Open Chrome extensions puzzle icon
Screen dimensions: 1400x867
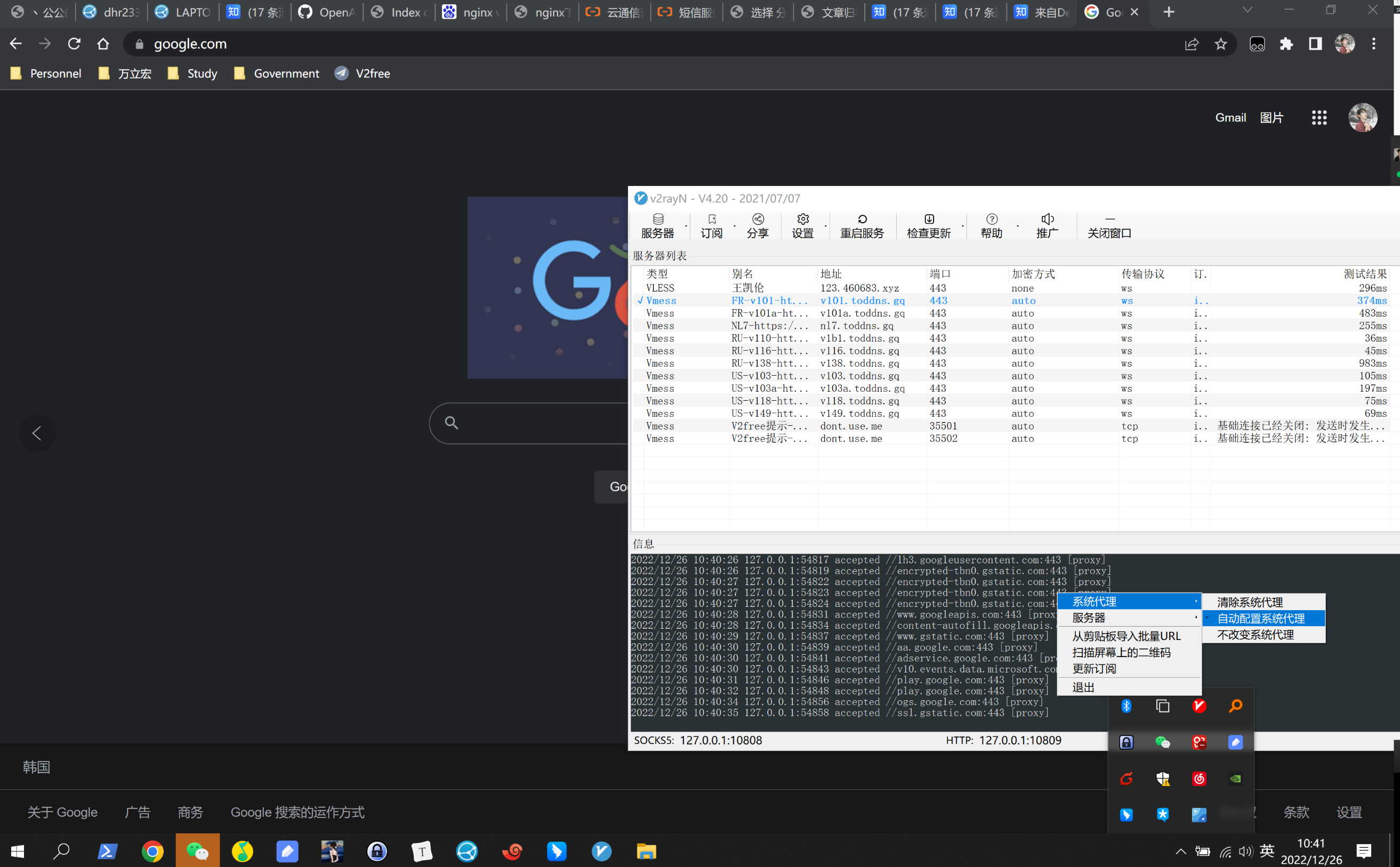point(1286,44)
